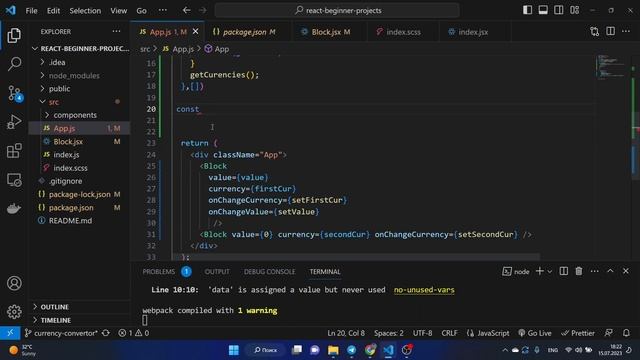Click the Explorer views more actions ellipsis
The height and width of the screenshot is (360, 640).
[116, 31]
